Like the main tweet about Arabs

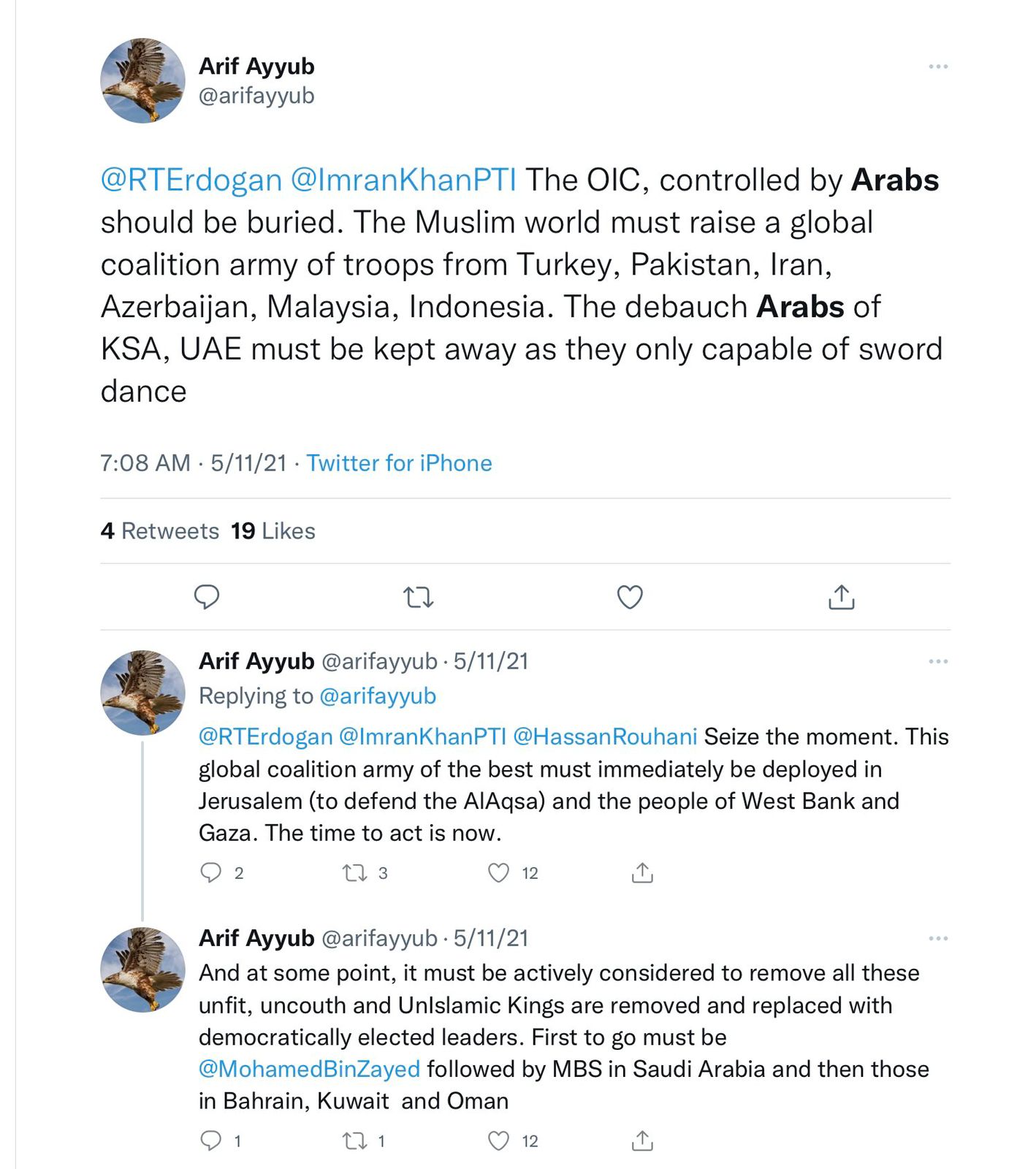[630, 597]
